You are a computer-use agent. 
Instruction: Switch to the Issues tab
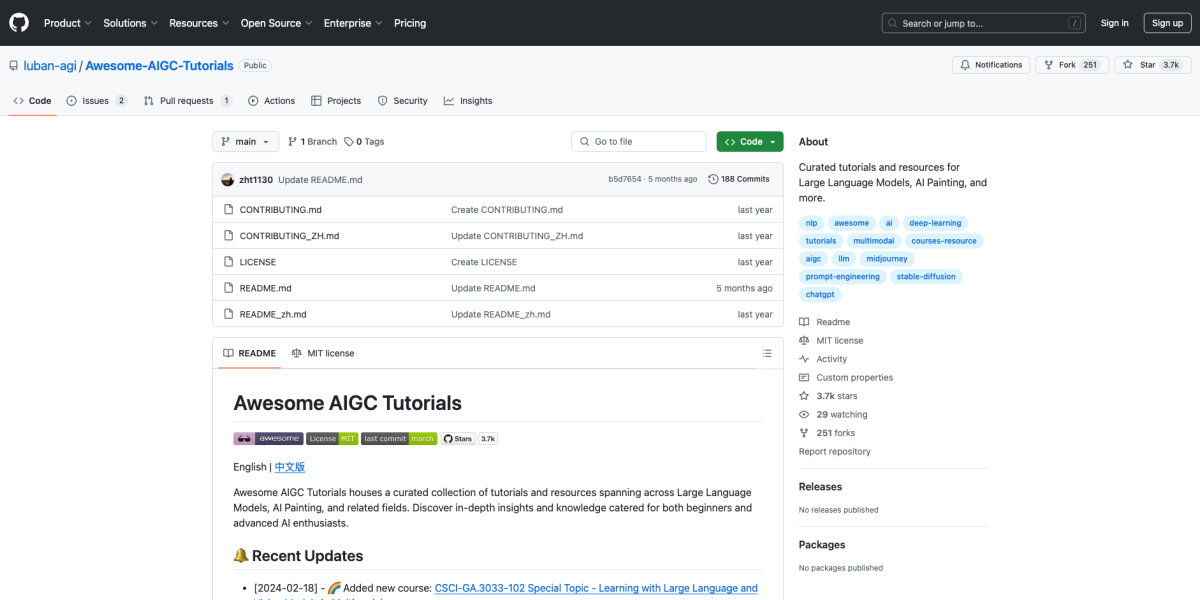(x=96, y=101)
